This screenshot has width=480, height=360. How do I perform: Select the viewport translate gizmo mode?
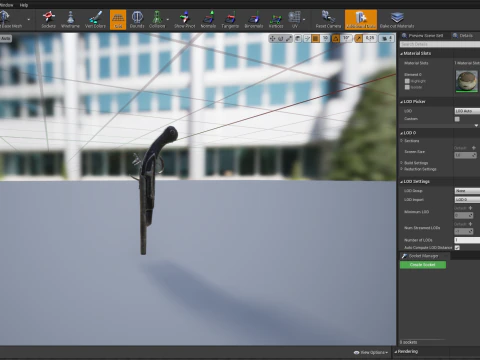click(x=272, y=38)
